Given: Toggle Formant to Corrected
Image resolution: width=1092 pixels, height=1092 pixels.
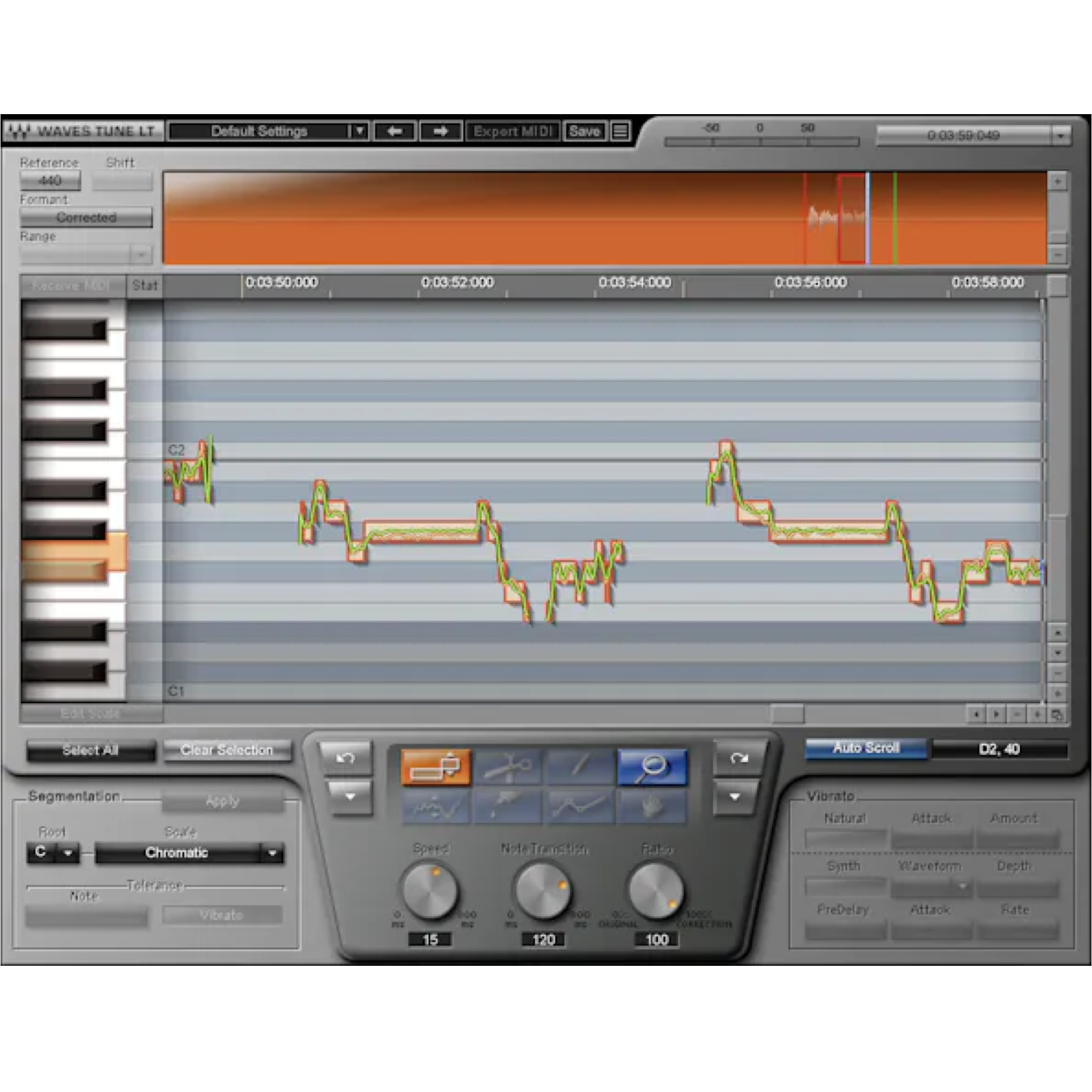Looking at the screenshot, I should pyautogui.click(x=86, y=218).
